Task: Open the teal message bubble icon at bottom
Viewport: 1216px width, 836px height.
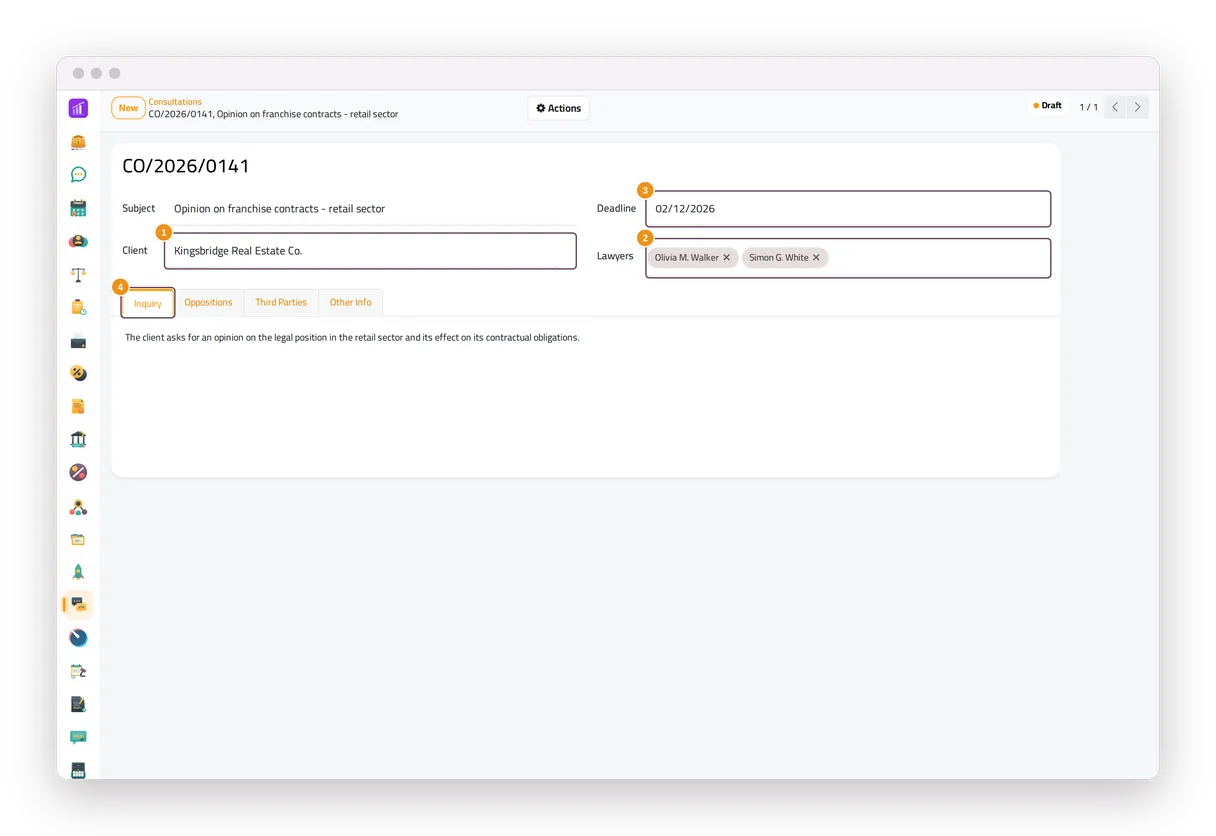Action: 78,737
